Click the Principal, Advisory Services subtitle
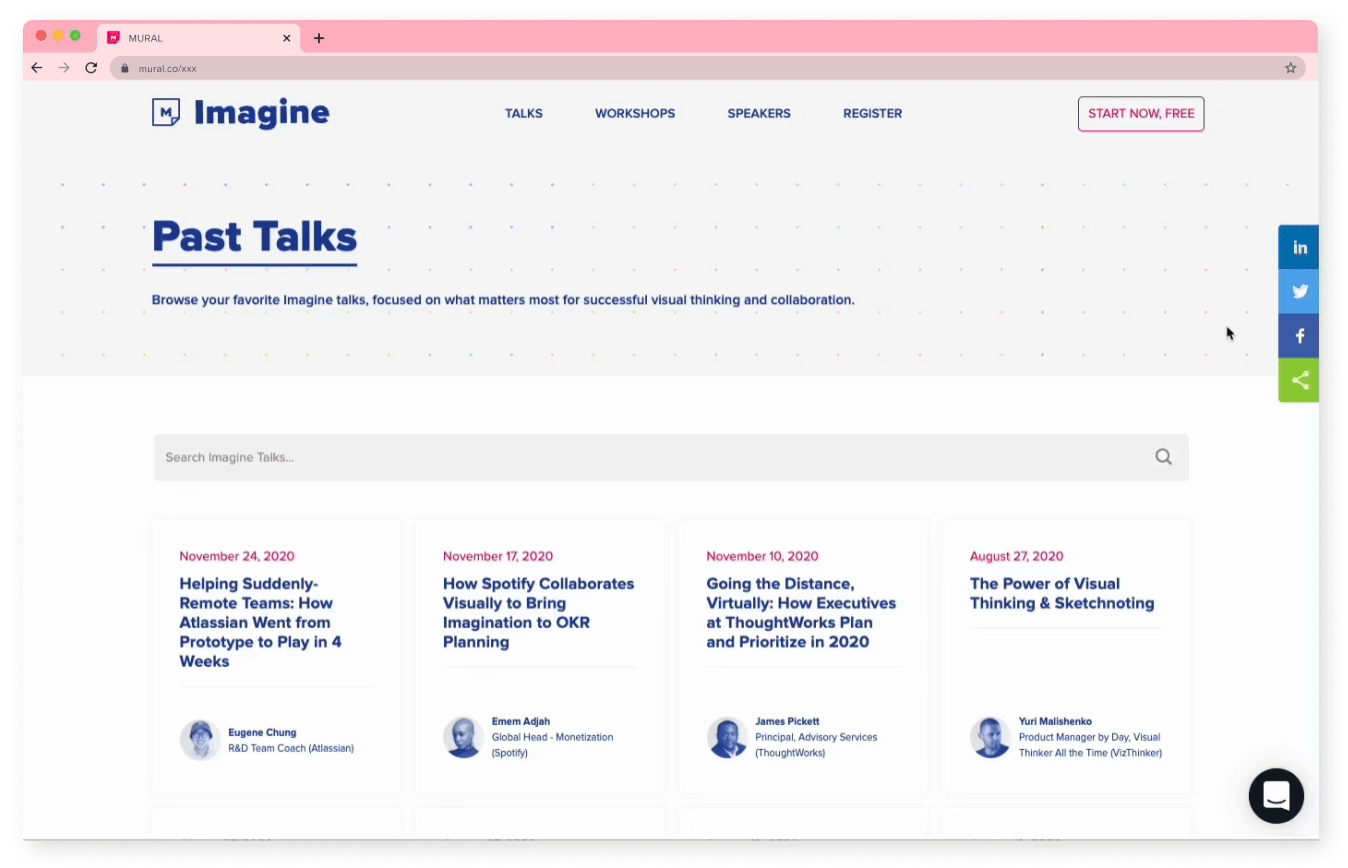The height and width of the screenshot is (868, 1348). click(x=816, y=745)
